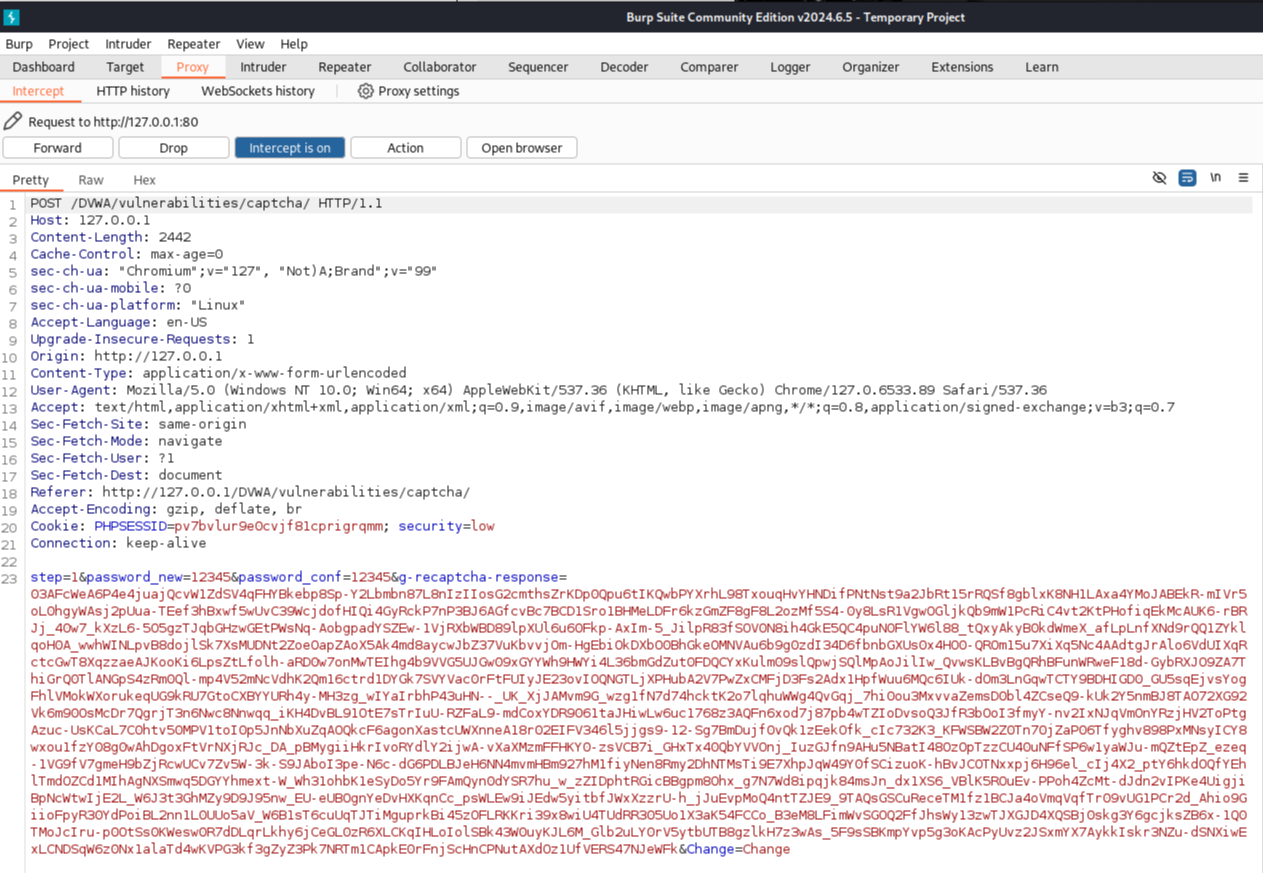Screen dimensions: 1263x873
Task: Click the PHPSESSID cookie value
Action: pos(278,527)
